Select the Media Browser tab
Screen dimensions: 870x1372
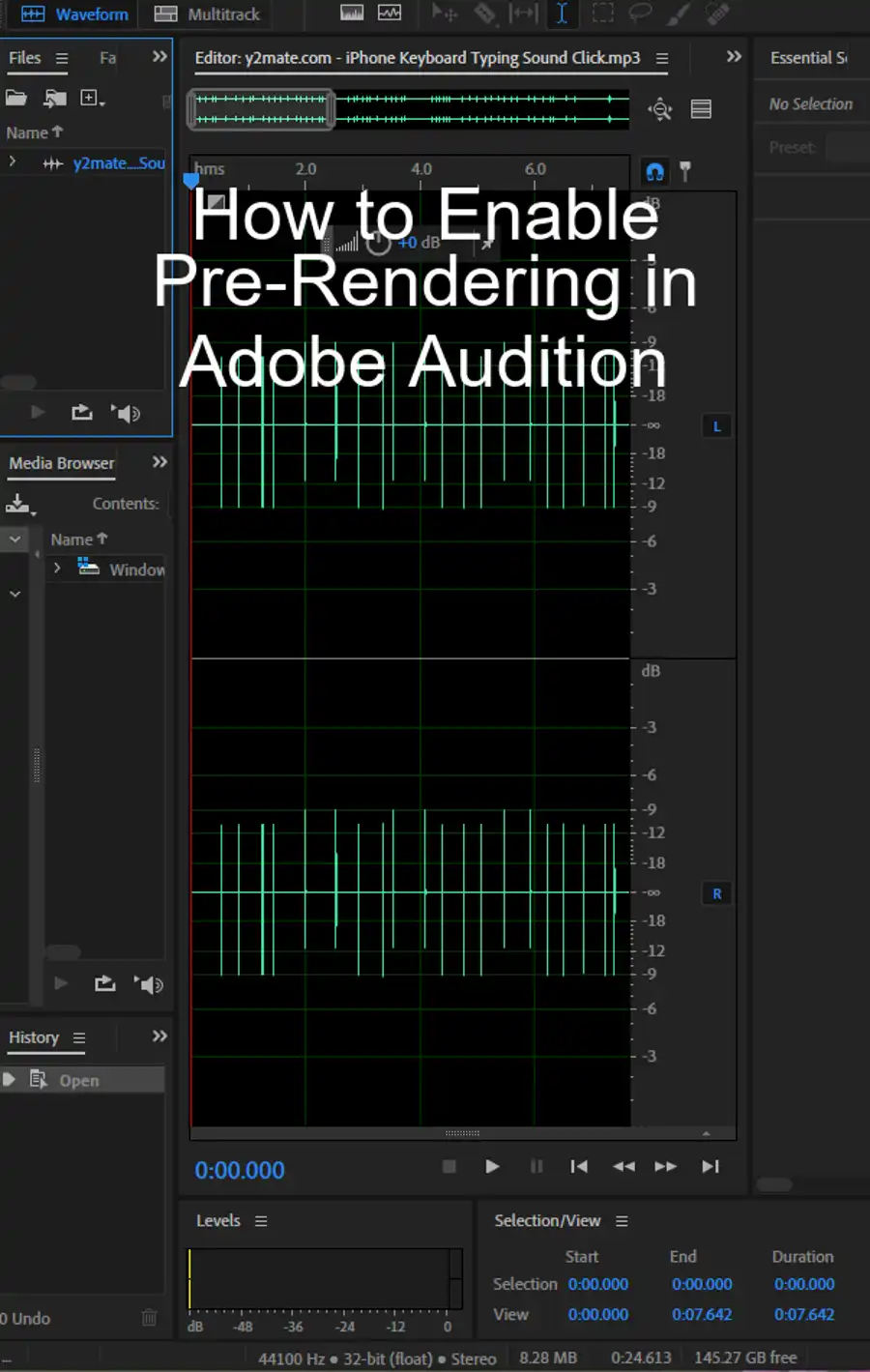coord(62,463)
